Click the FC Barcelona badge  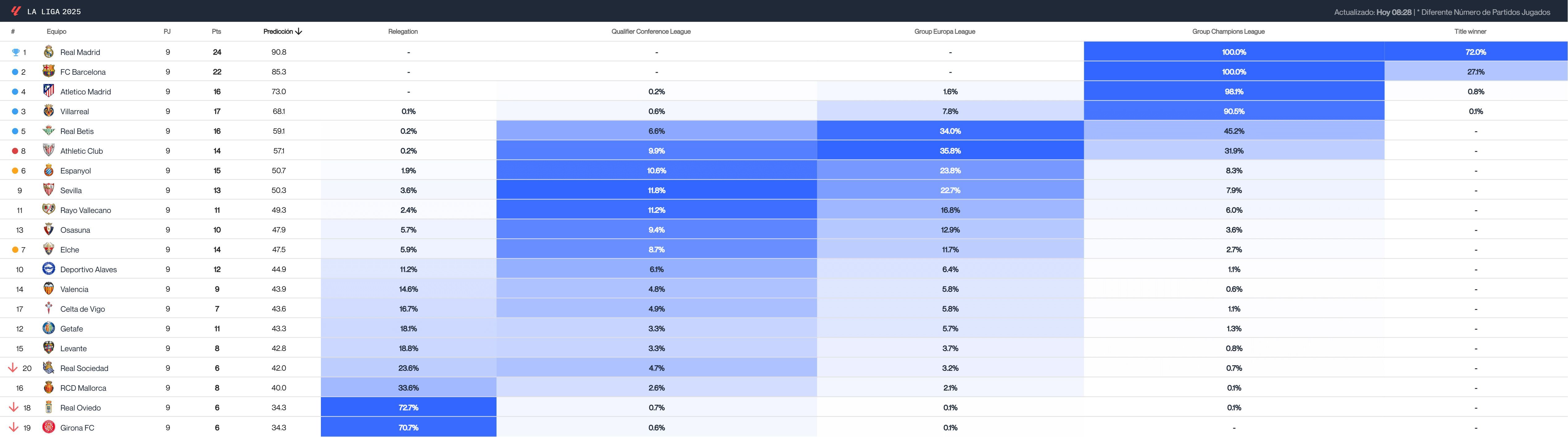click(49, 72)
